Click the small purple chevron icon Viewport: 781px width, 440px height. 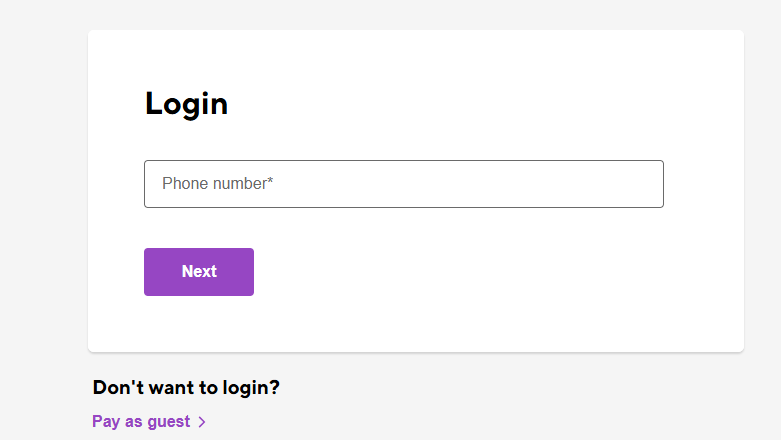click(x=202, y=422)
